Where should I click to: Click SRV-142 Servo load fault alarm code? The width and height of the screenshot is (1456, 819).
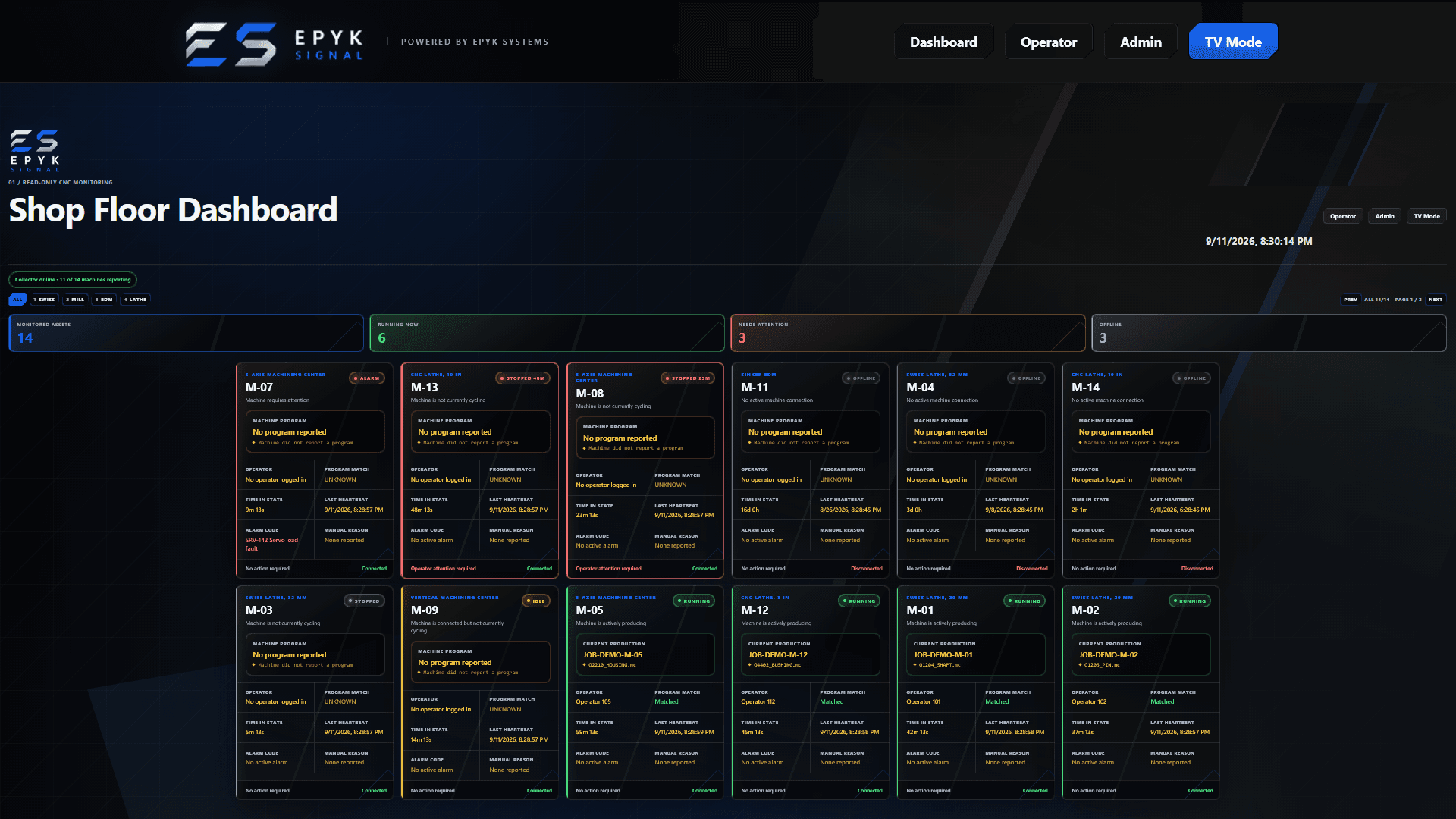[x=271, y=544]
